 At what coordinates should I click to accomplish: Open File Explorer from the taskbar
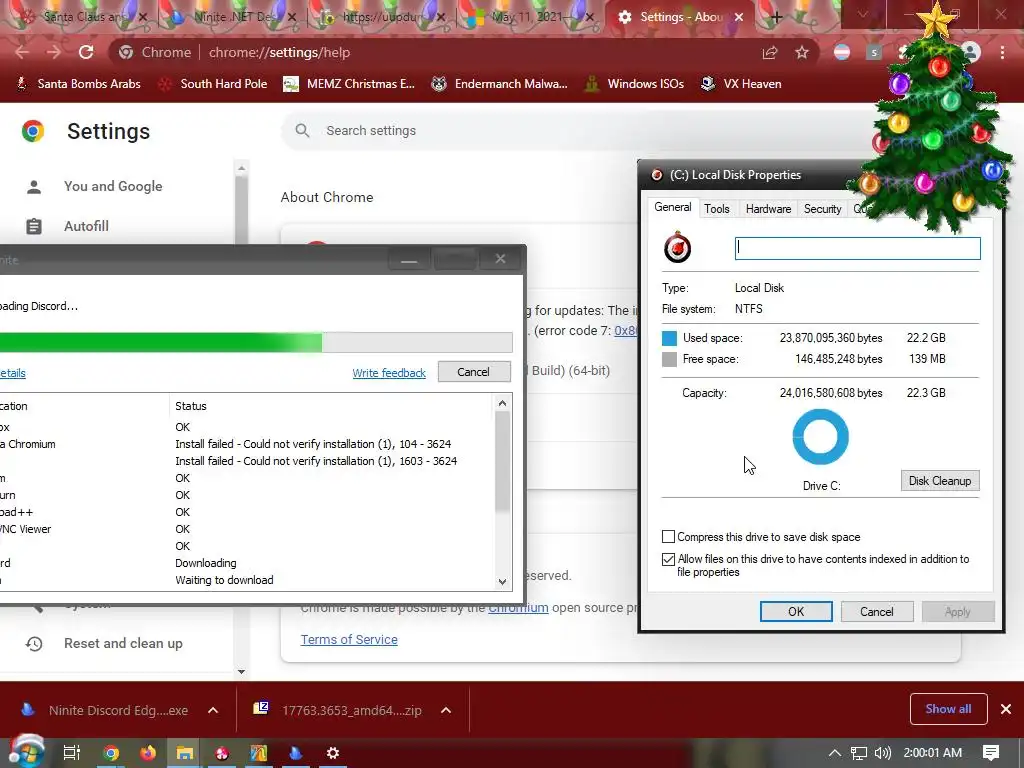coord(185,753)
